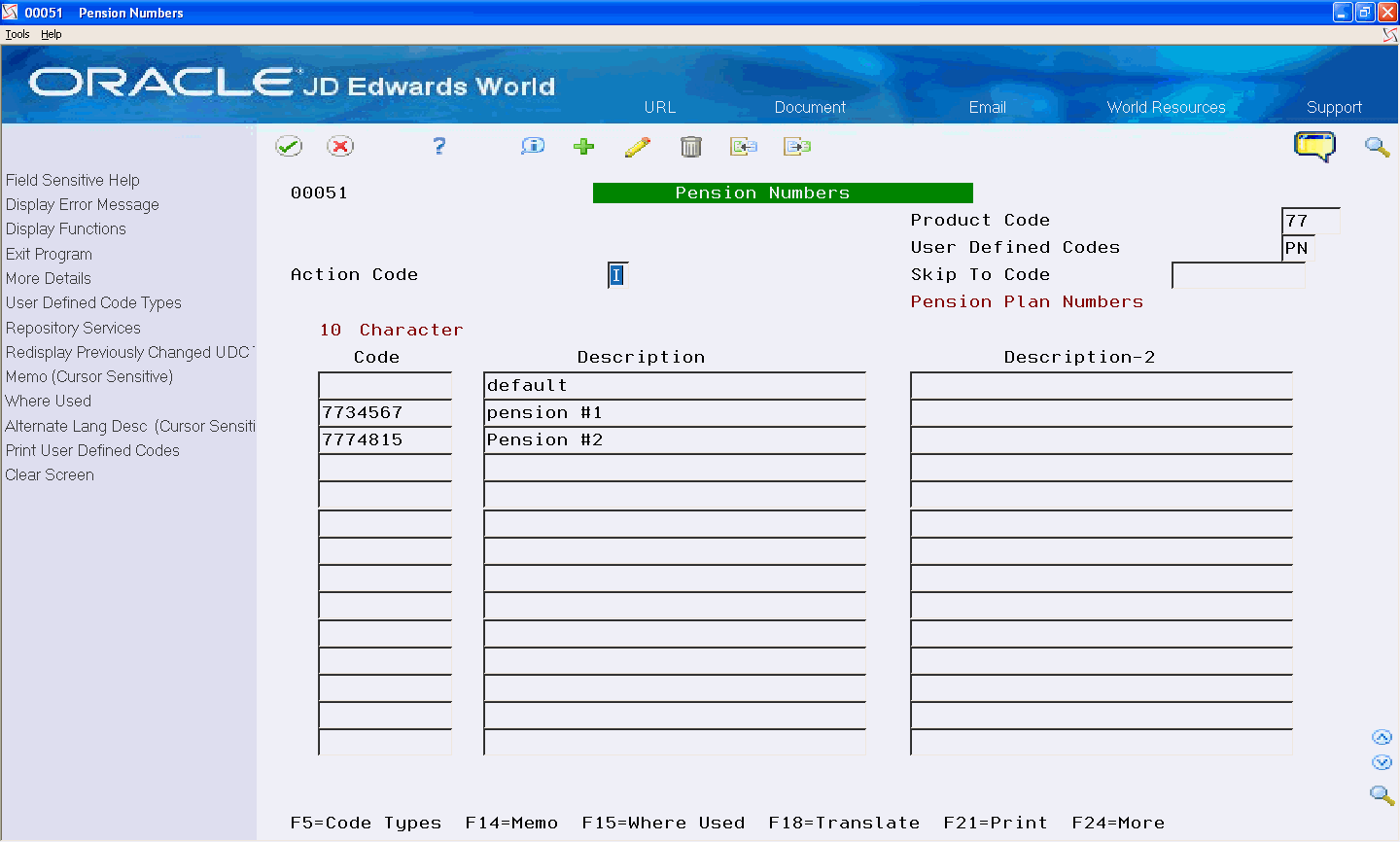The image size is (1400, 842).
Task: Click the magnifier search icon top right
Action: (1377, 147)
